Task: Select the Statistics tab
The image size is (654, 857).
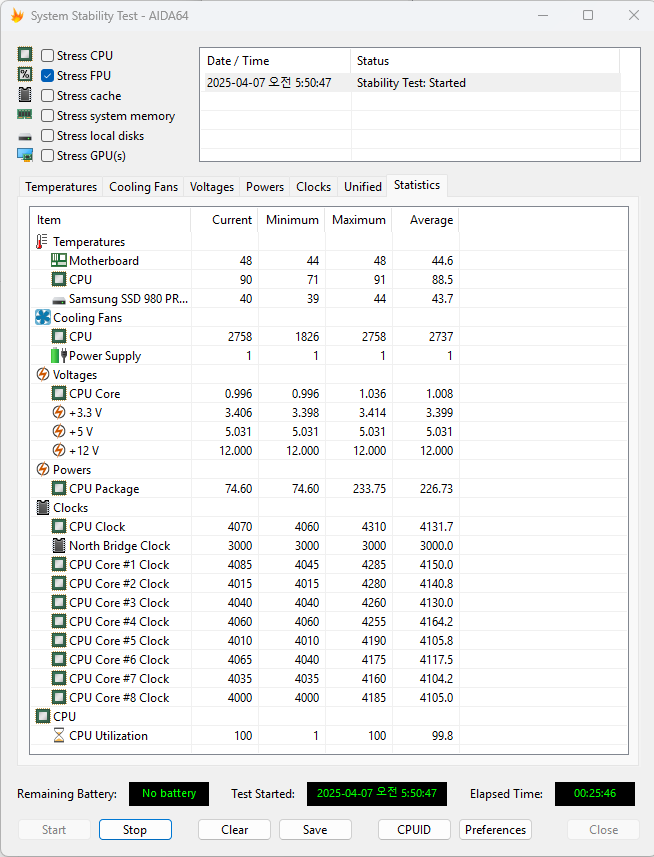Action: click(x=417, y=185)
